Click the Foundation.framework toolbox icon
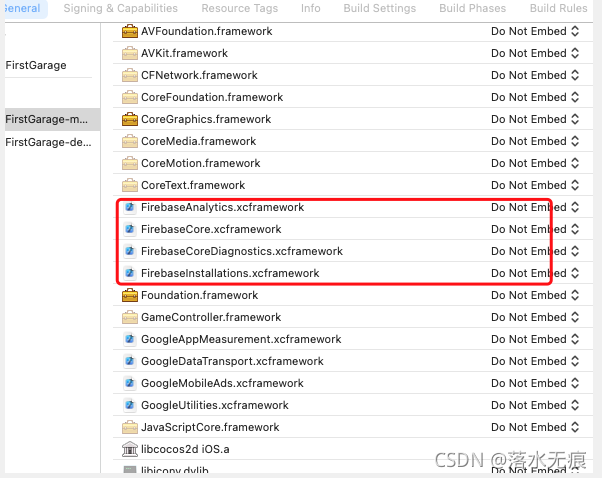Viewport: 602px width, 478px height. coord(130,295)
